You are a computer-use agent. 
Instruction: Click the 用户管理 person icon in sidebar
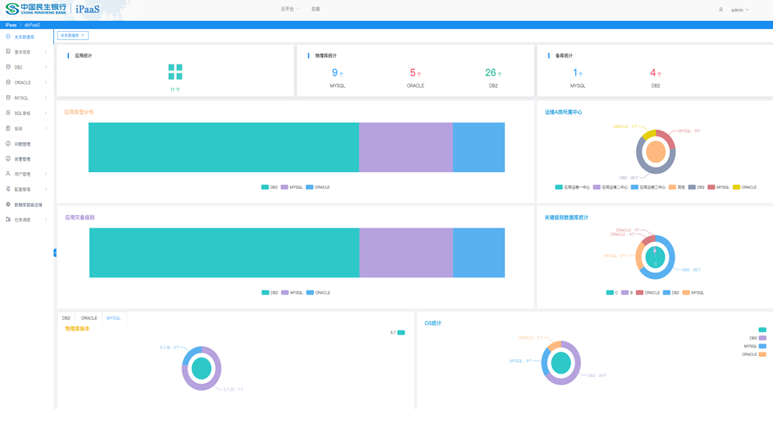tap(8, 174)
